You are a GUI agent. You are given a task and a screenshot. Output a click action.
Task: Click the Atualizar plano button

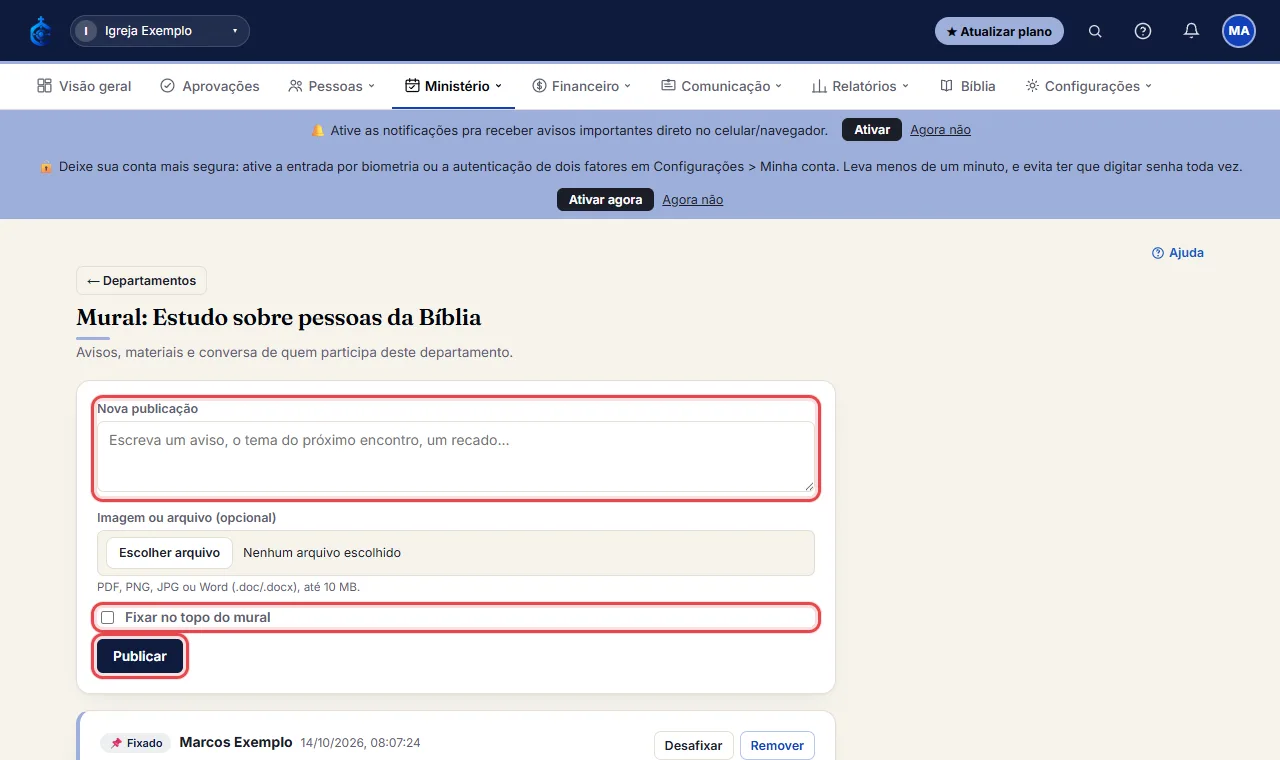[x=999, y=31]
